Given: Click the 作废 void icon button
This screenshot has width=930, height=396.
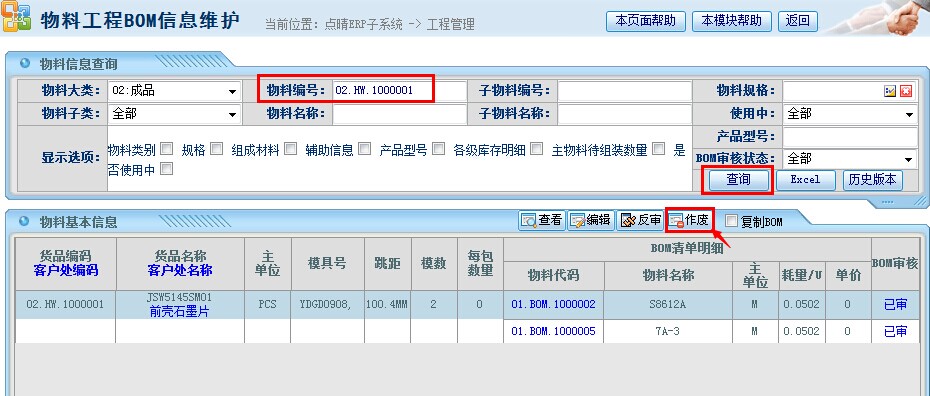Looking at the screenshot, I should [x=689, y=221].
